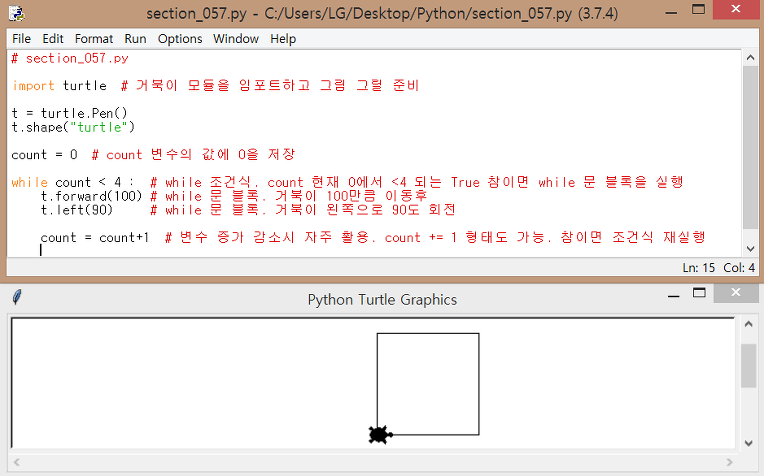Close the section_057.py editor window
Image resolution: width=764 pixels, height=476 pixels.
pyautogui.click(x=736, y=9)
